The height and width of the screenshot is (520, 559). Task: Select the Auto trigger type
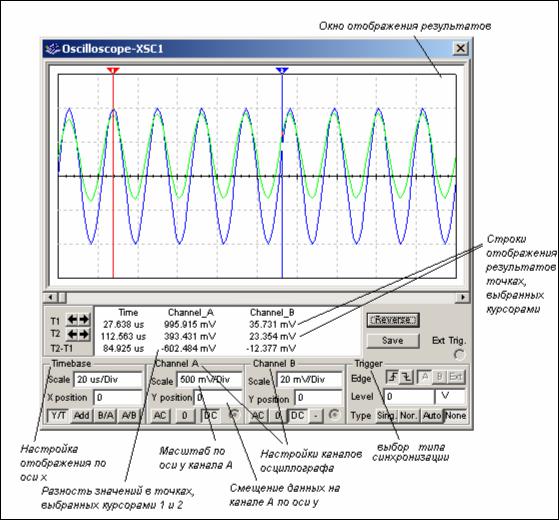coord(432,416)
